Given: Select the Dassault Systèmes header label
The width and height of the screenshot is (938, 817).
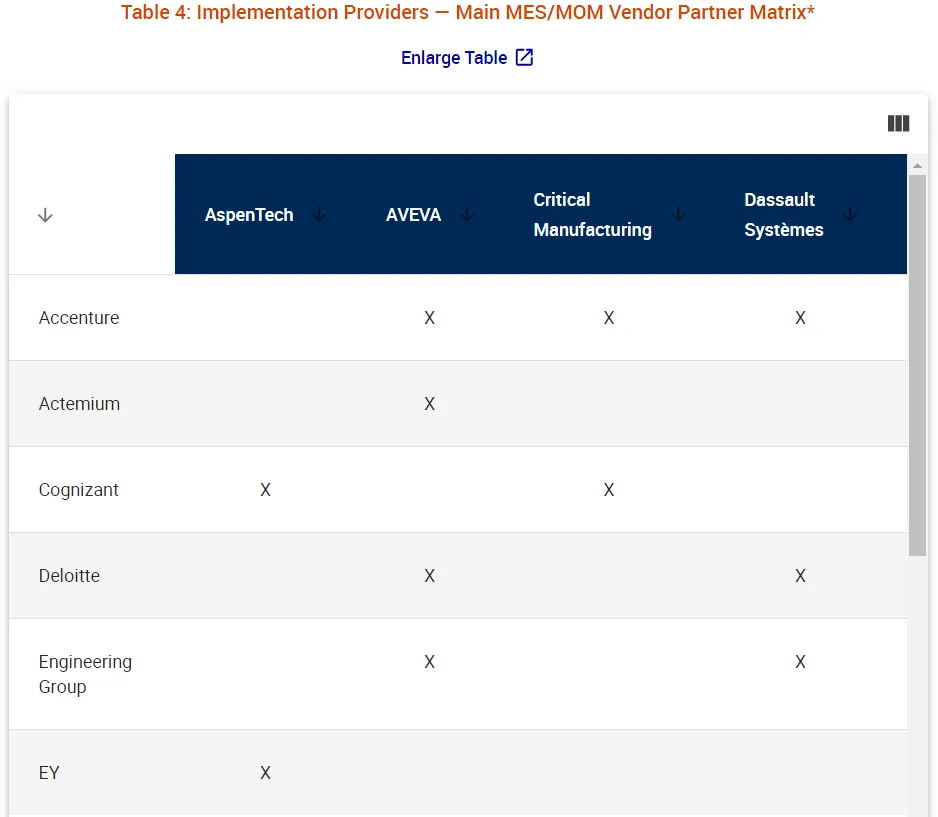Looking at the screenshot, I should [x=784, y=215].
